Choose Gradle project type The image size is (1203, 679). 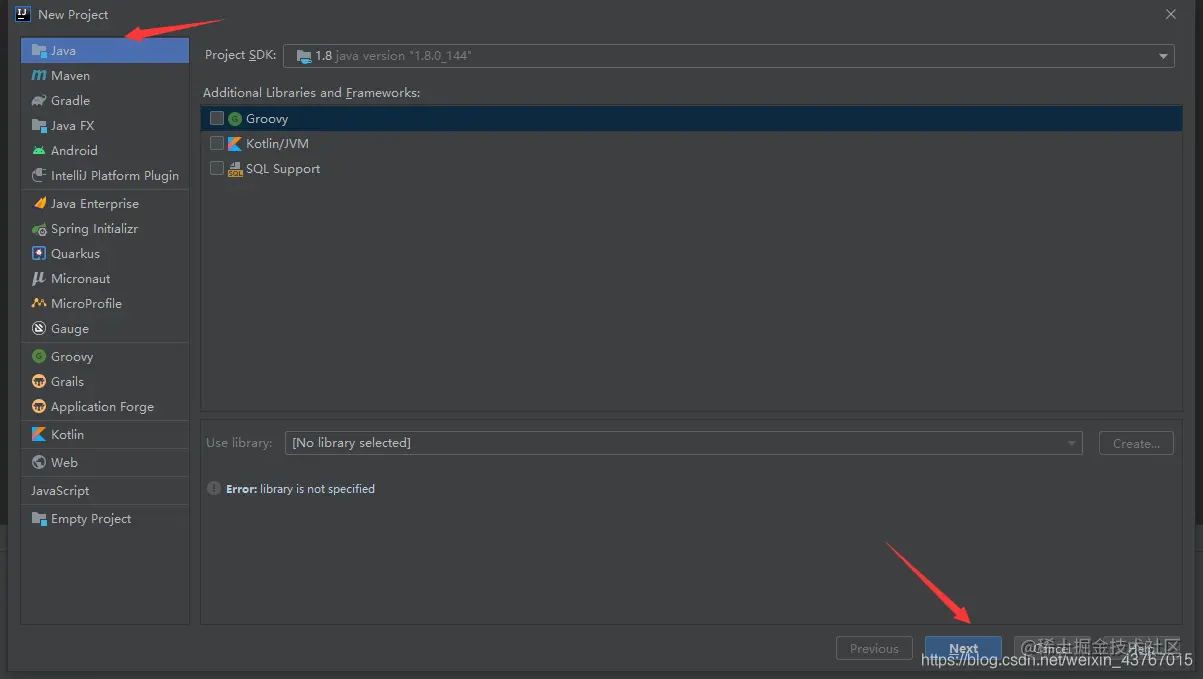(x=105, y=100)
